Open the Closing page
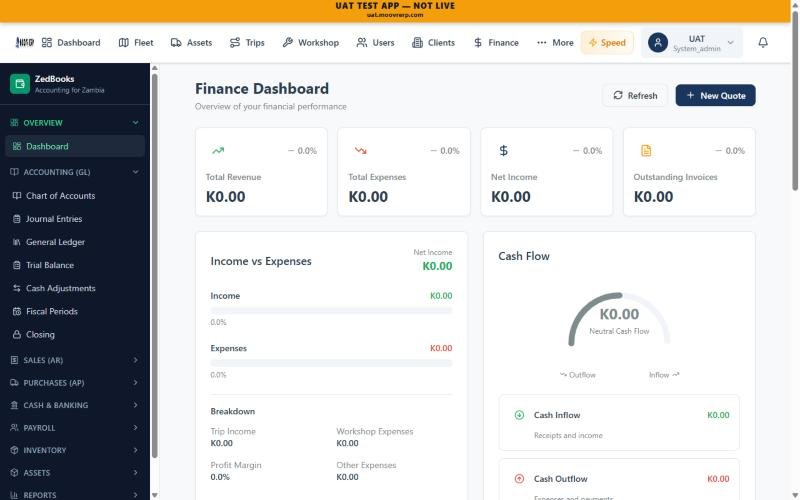Screen dimensions: 800x500 [x=74, y=335]
